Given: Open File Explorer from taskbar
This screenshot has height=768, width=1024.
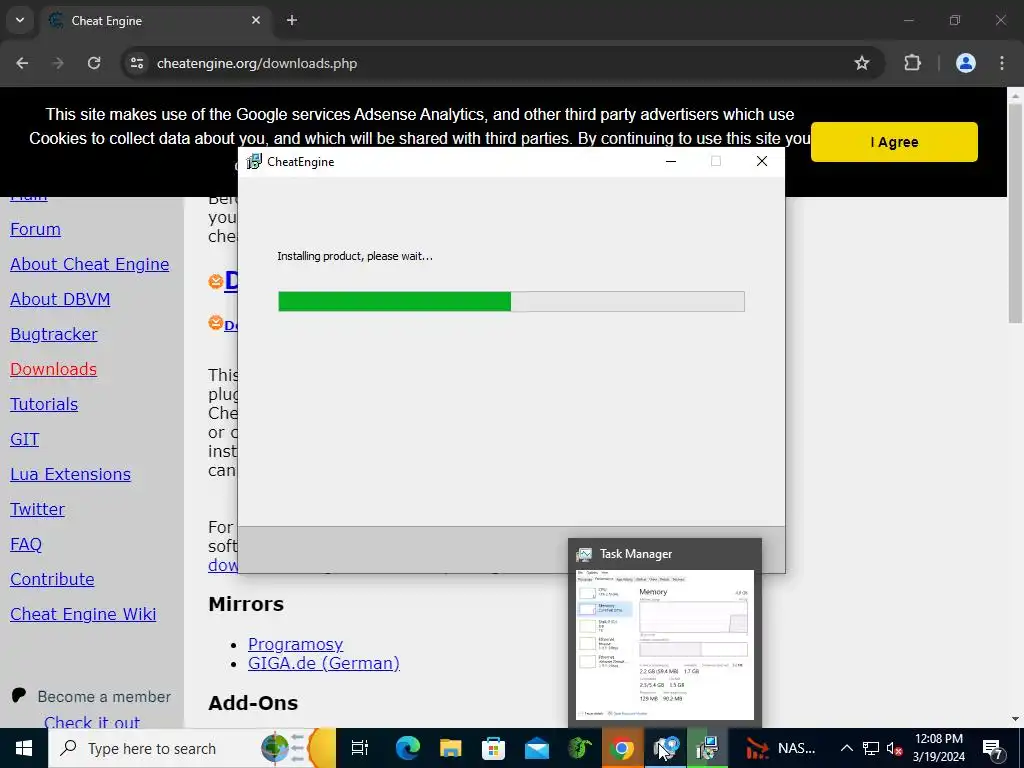Looking at the screenshot, I should (x=451, y=748).
